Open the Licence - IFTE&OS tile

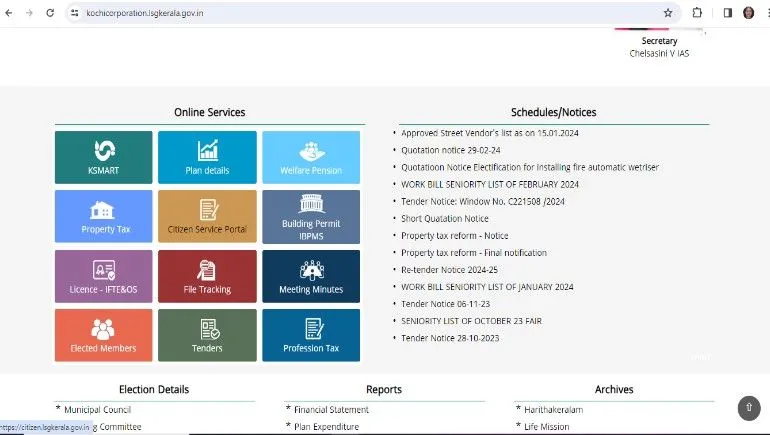click(103, 276)
